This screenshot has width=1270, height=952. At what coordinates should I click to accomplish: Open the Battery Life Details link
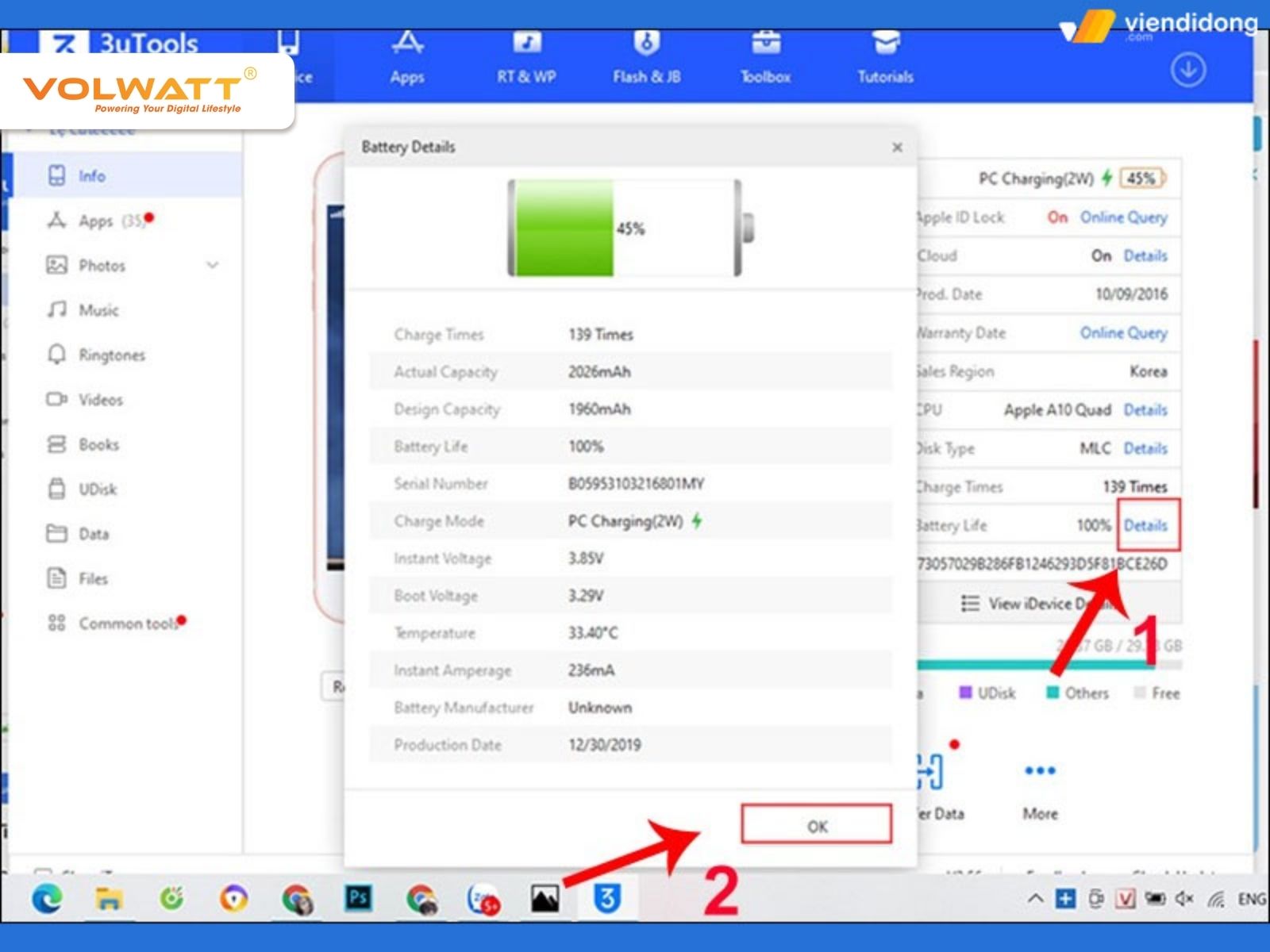click(x=1147, y=525)
